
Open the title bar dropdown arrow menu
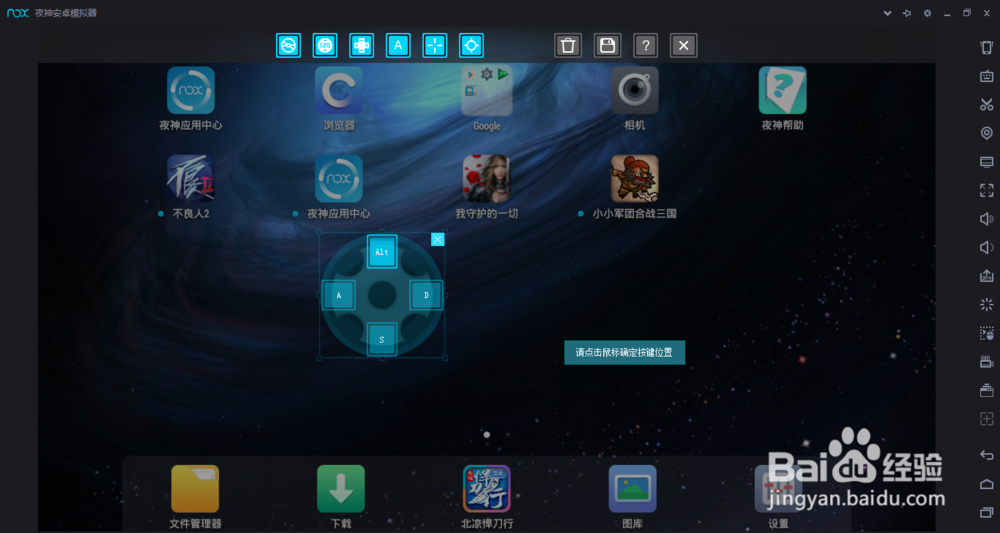click(887, 13)
